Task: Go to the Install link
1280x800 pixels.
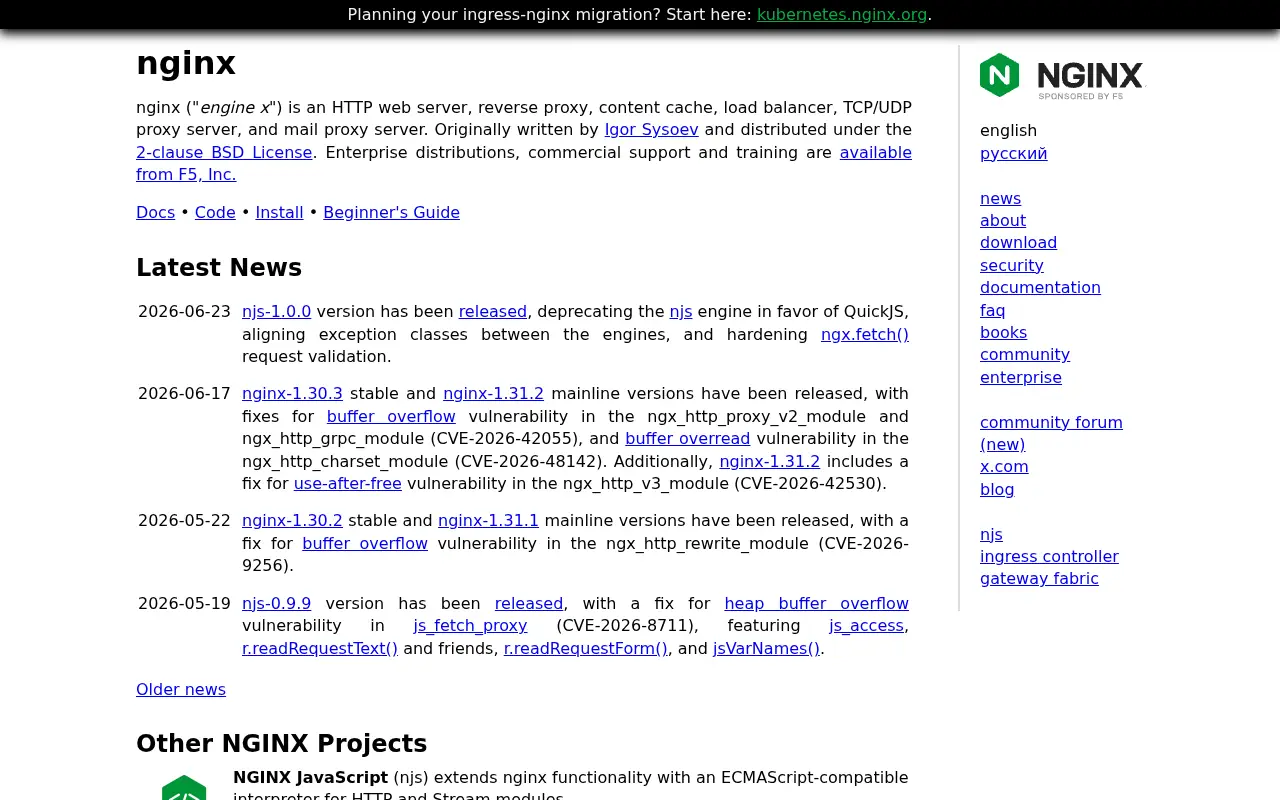Action: (x=279, y=212)
